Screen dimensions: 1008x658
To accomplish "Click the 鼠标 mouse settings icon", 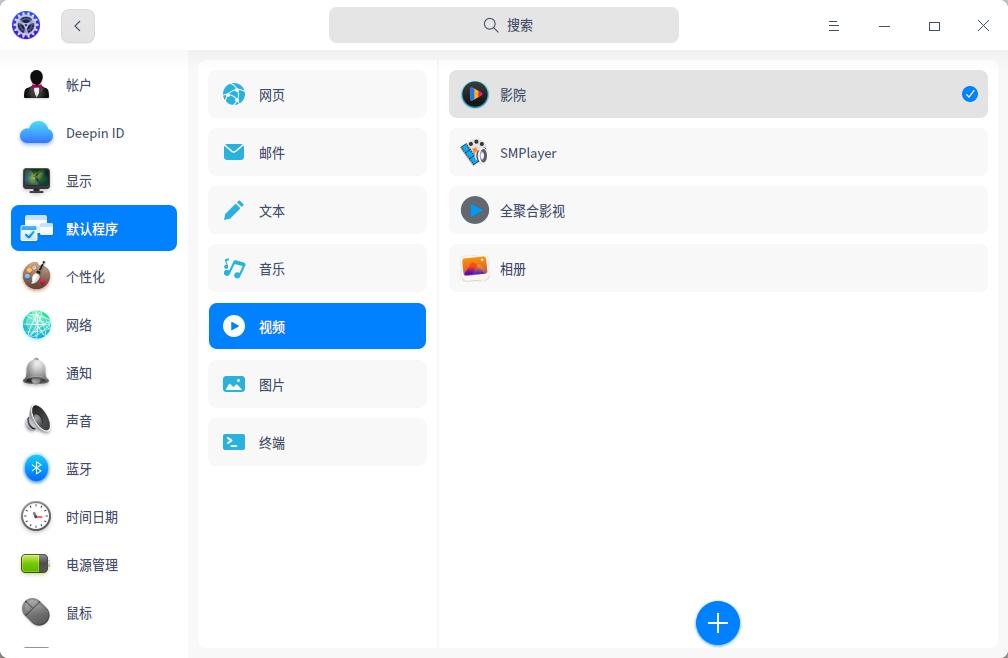I will (36, 612).
